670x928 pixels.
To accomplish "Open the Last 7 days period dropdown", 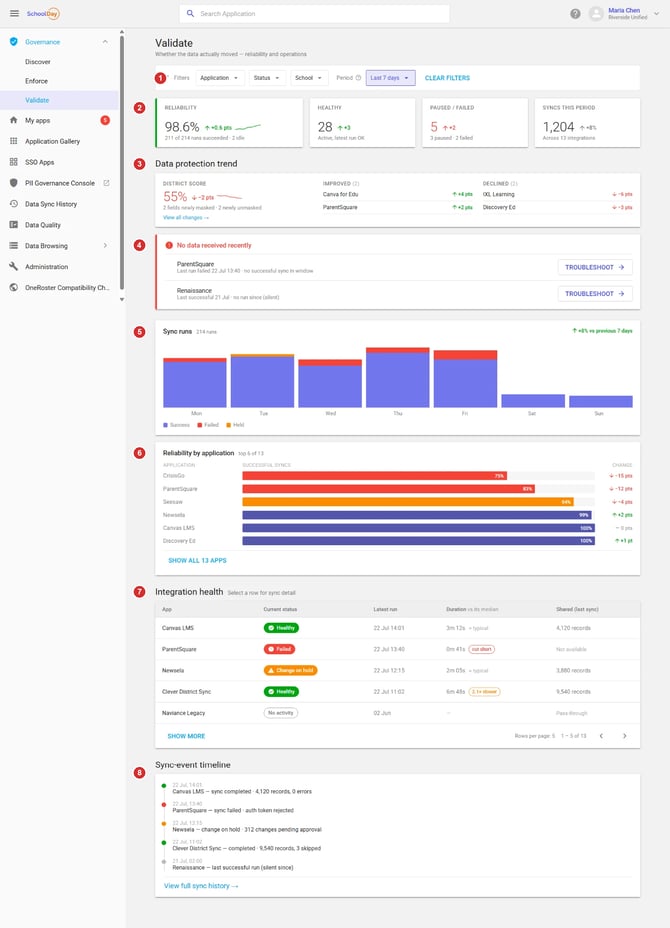I will [390, 78].
